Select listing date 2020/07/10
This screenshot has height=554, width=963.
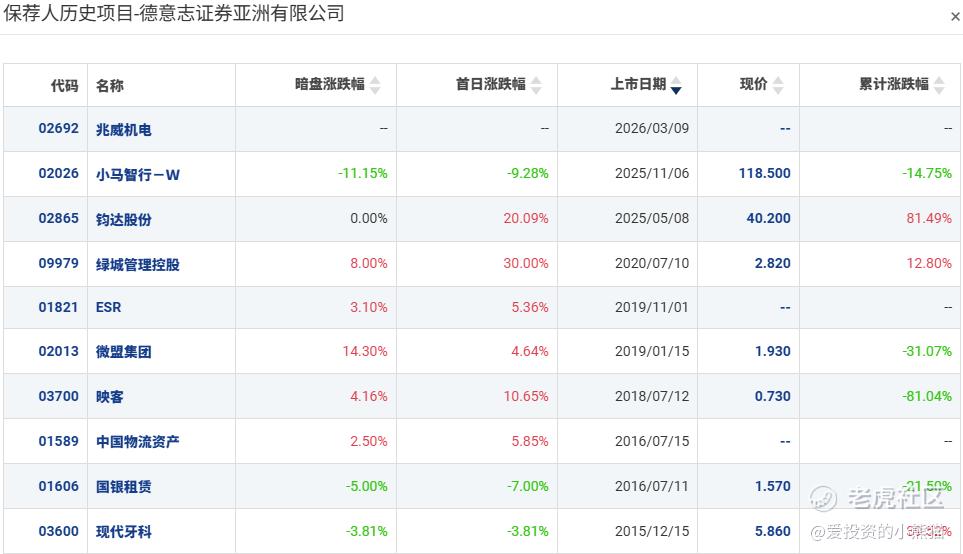point(652,263)
